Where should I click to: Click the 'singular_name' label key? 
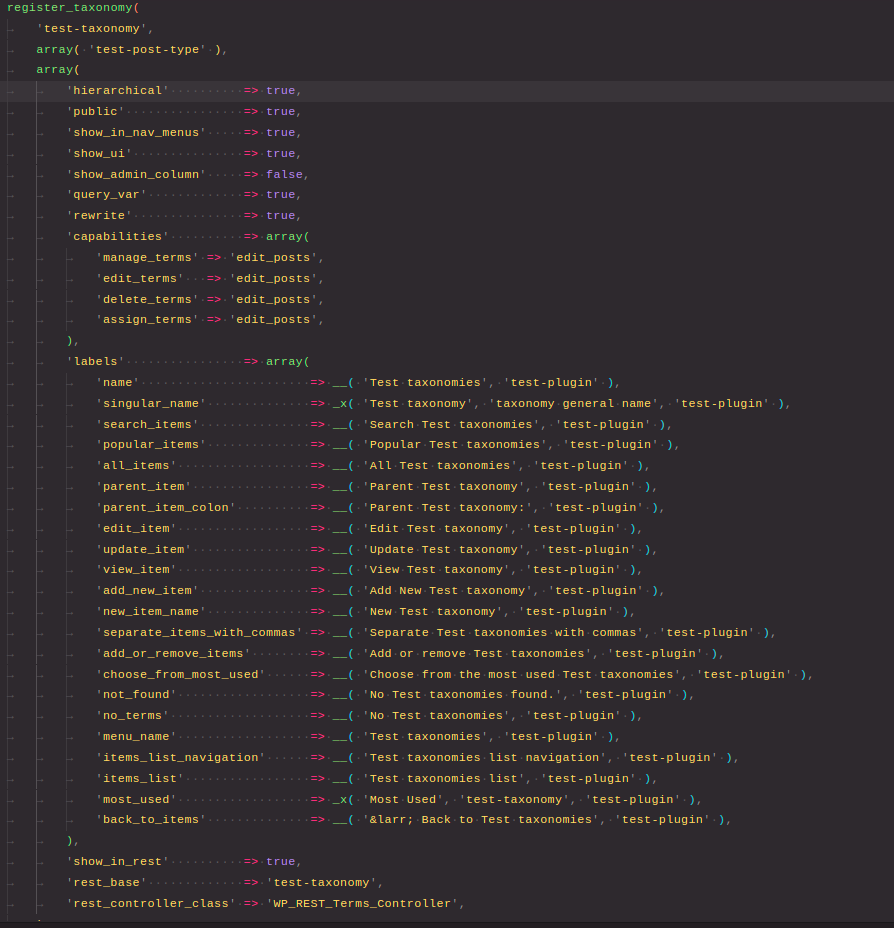click(x=150, y=404)
